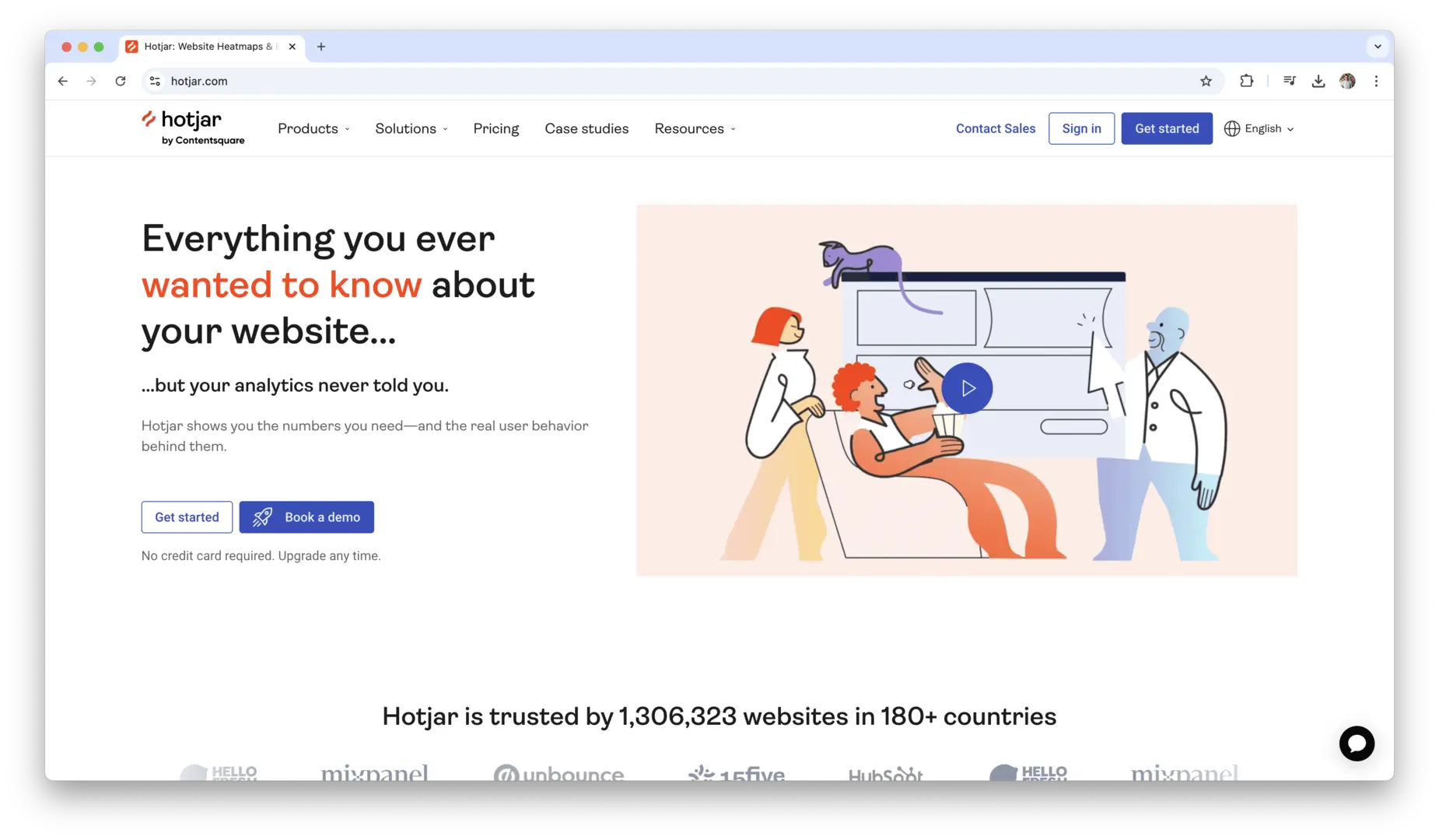The height and width of the screenshot is (840, 1439).
Task: Play the hero illustration video
Action: point(967,388)
